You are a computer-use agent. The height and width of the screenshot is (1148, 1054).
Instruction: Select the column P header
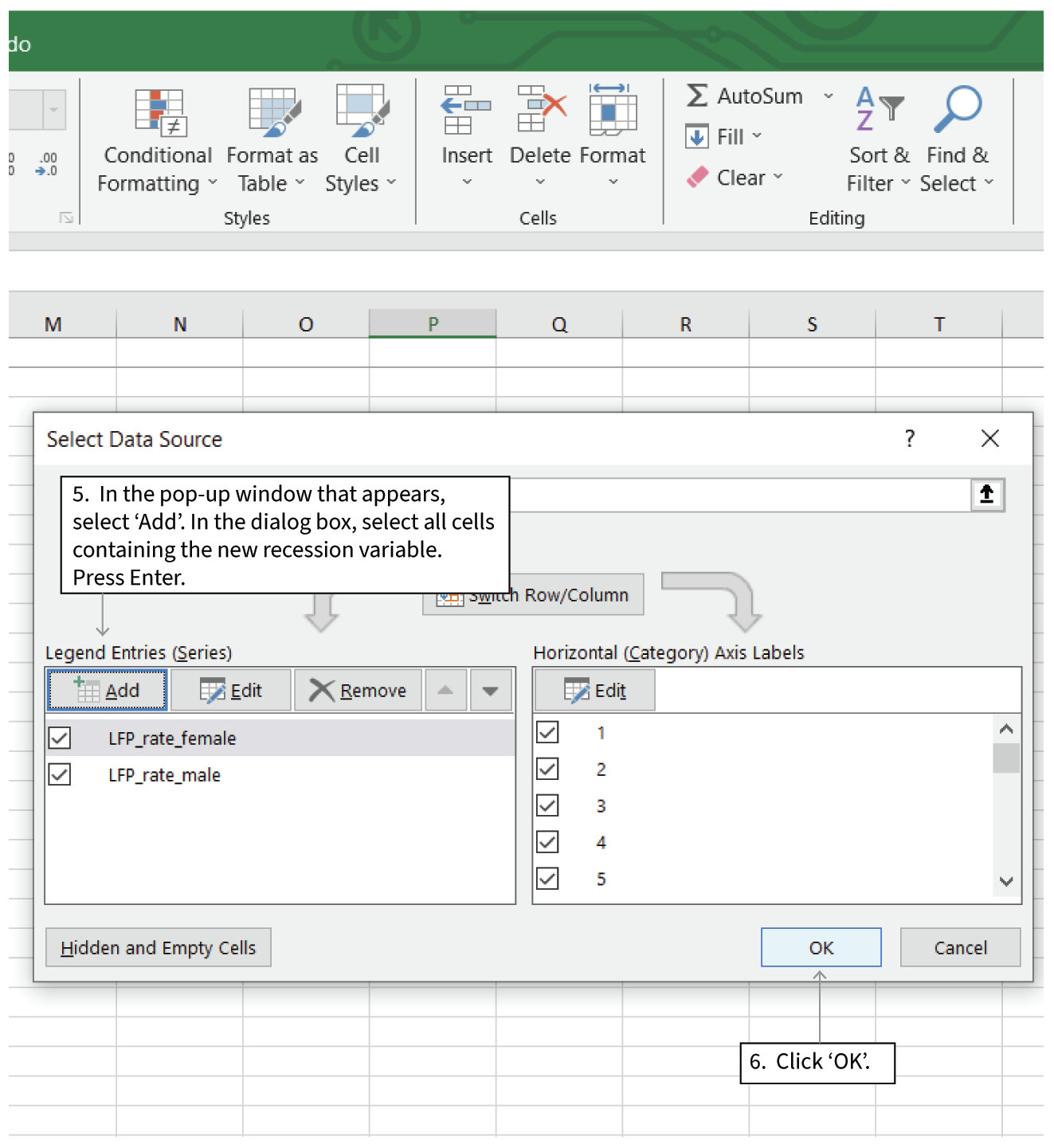(x=433, y=324)
